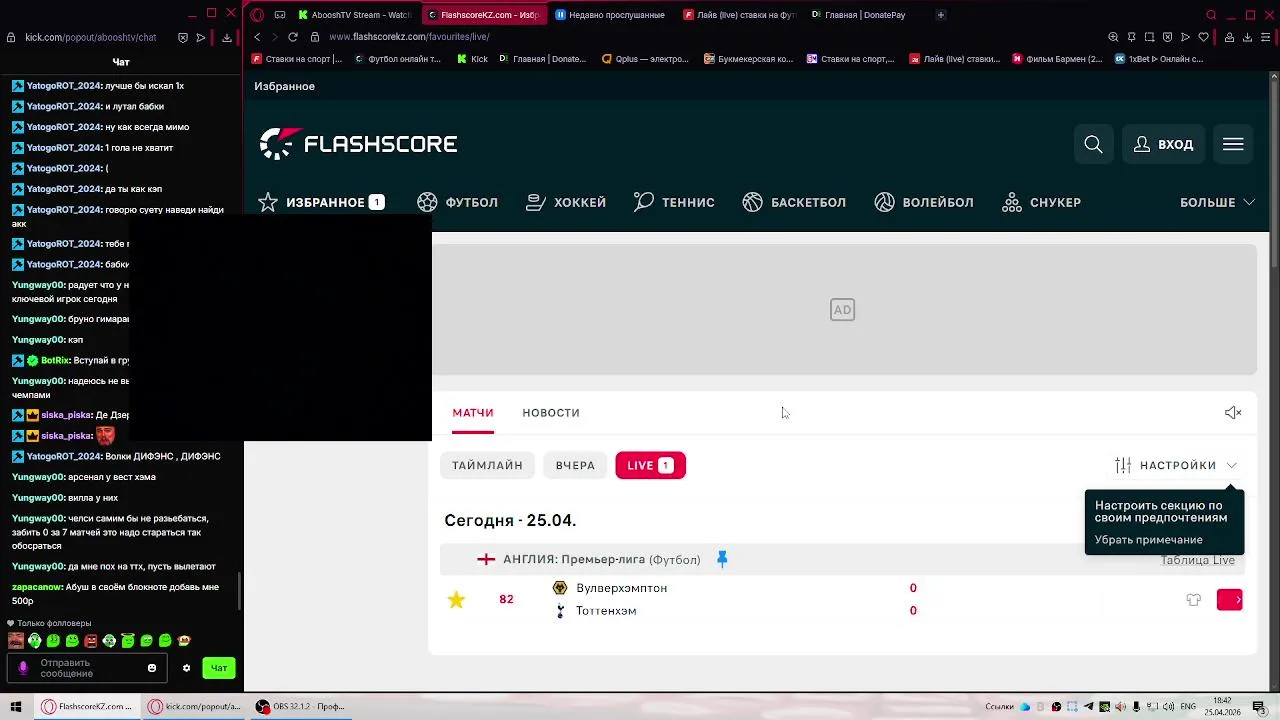Image resolution: width=1280 pixels, height=720 pixels.
Task: Switch to the МАТЧИ tab
Action: click(x=473, y=413)
